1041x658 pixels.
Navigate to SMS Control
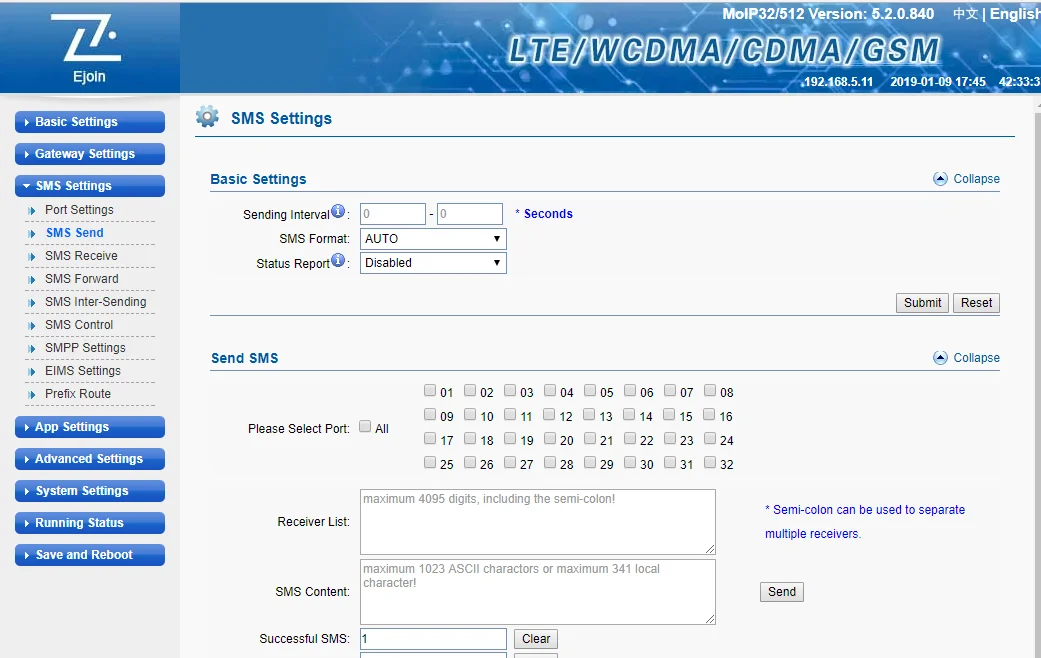point(79,325)
